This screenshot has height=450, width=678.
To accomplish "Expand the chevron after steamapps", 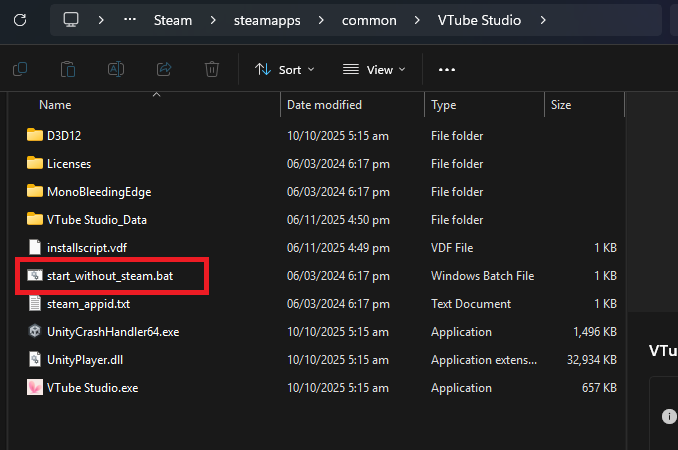I will pyautogui.click(x=321, y=20).
